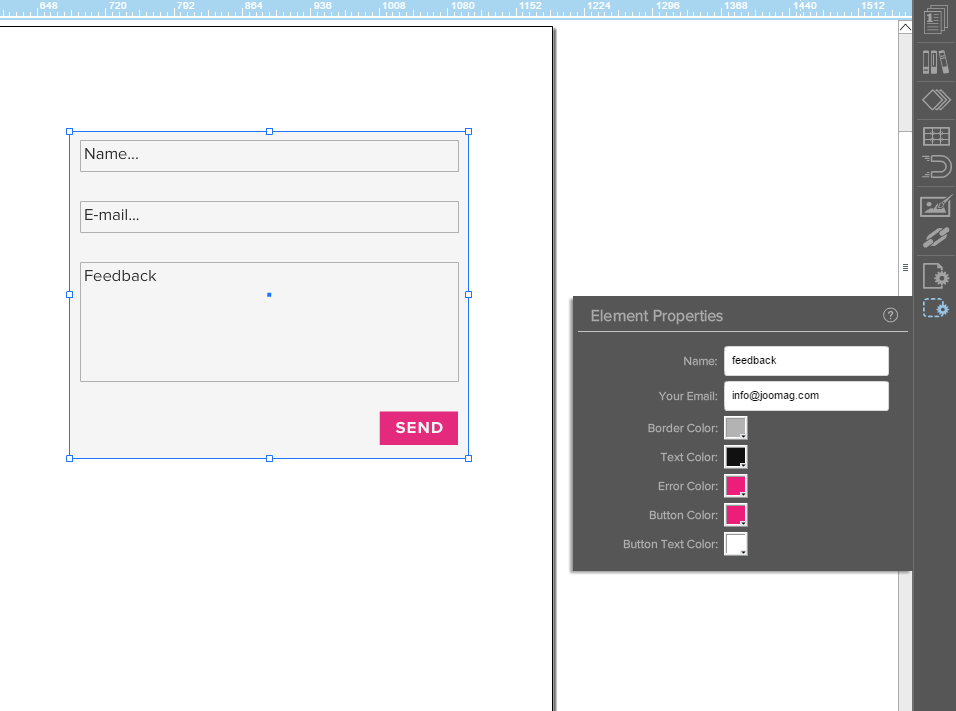Open the Text Color picker
The width and height of the screenshot is (956, 711).
point(735,457)
